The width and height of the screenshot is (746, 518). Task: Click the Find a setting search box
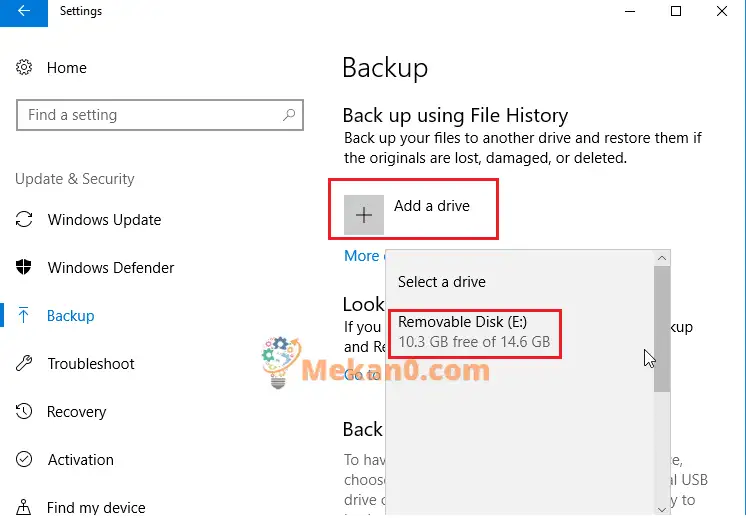point(160,115)
